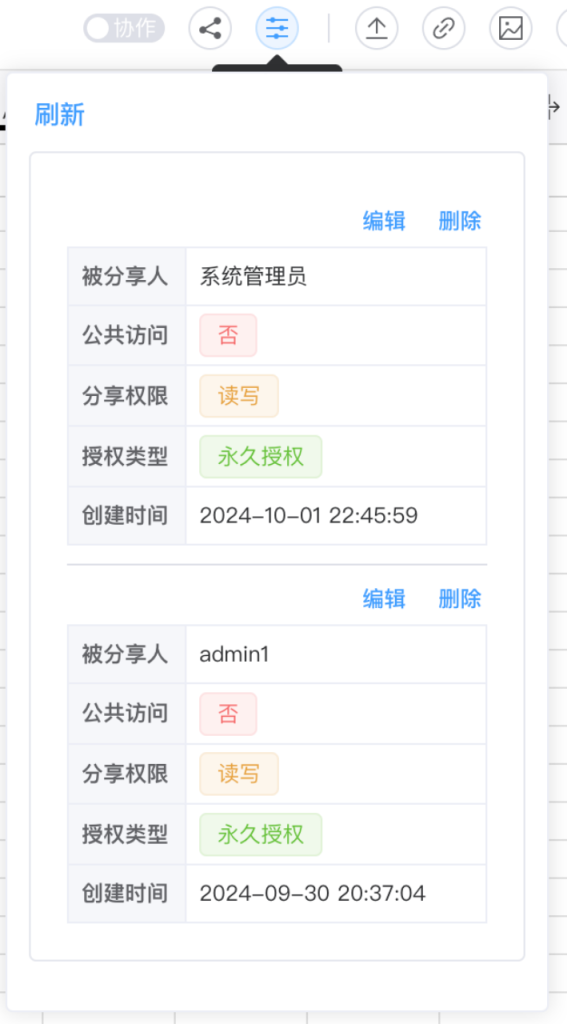The image size is (567, 1024).
Task: Edit the 系统管理员 share entry
Action: pyautogui.click(x=384, y=221)
